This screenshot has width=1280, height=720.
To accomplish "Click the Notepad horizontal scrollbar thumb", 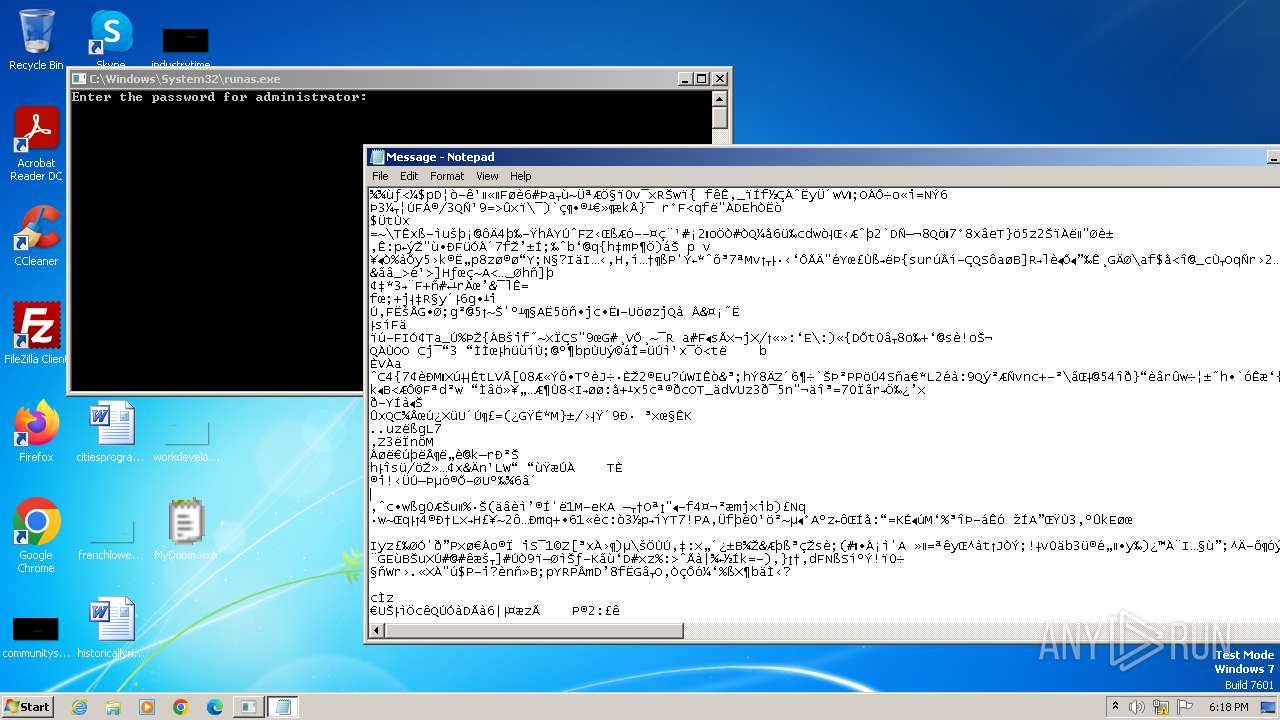I will [534, 630].
